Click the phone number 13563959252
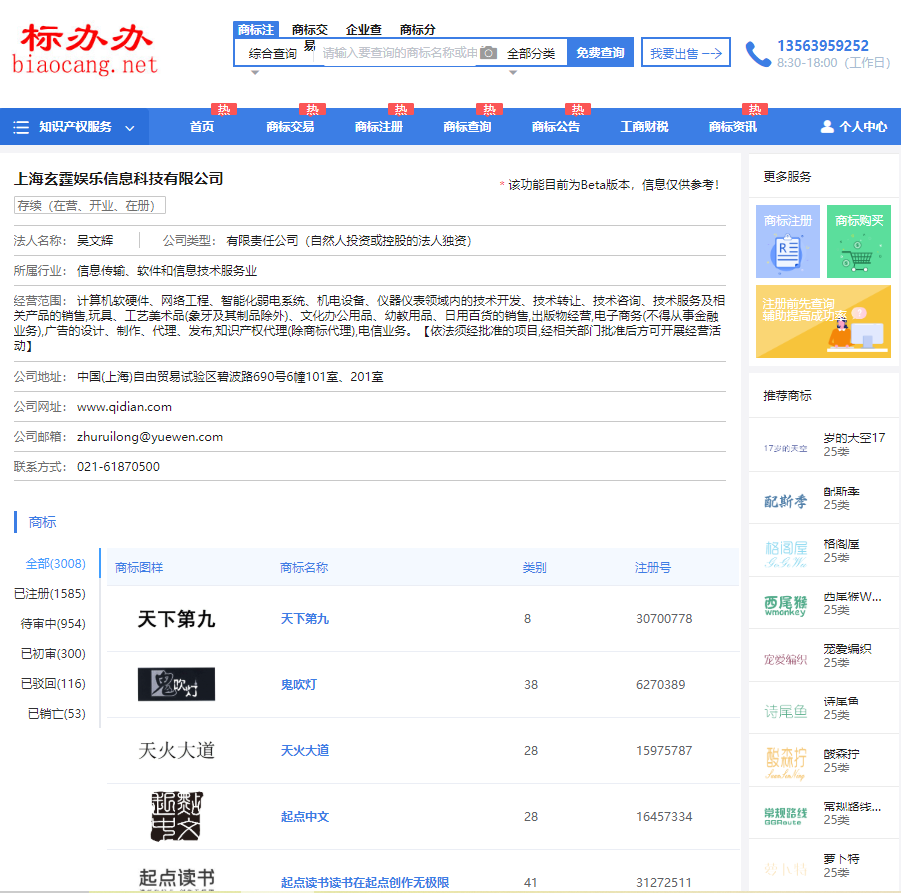Screen dimensions: 901x893 pos(823,46)
